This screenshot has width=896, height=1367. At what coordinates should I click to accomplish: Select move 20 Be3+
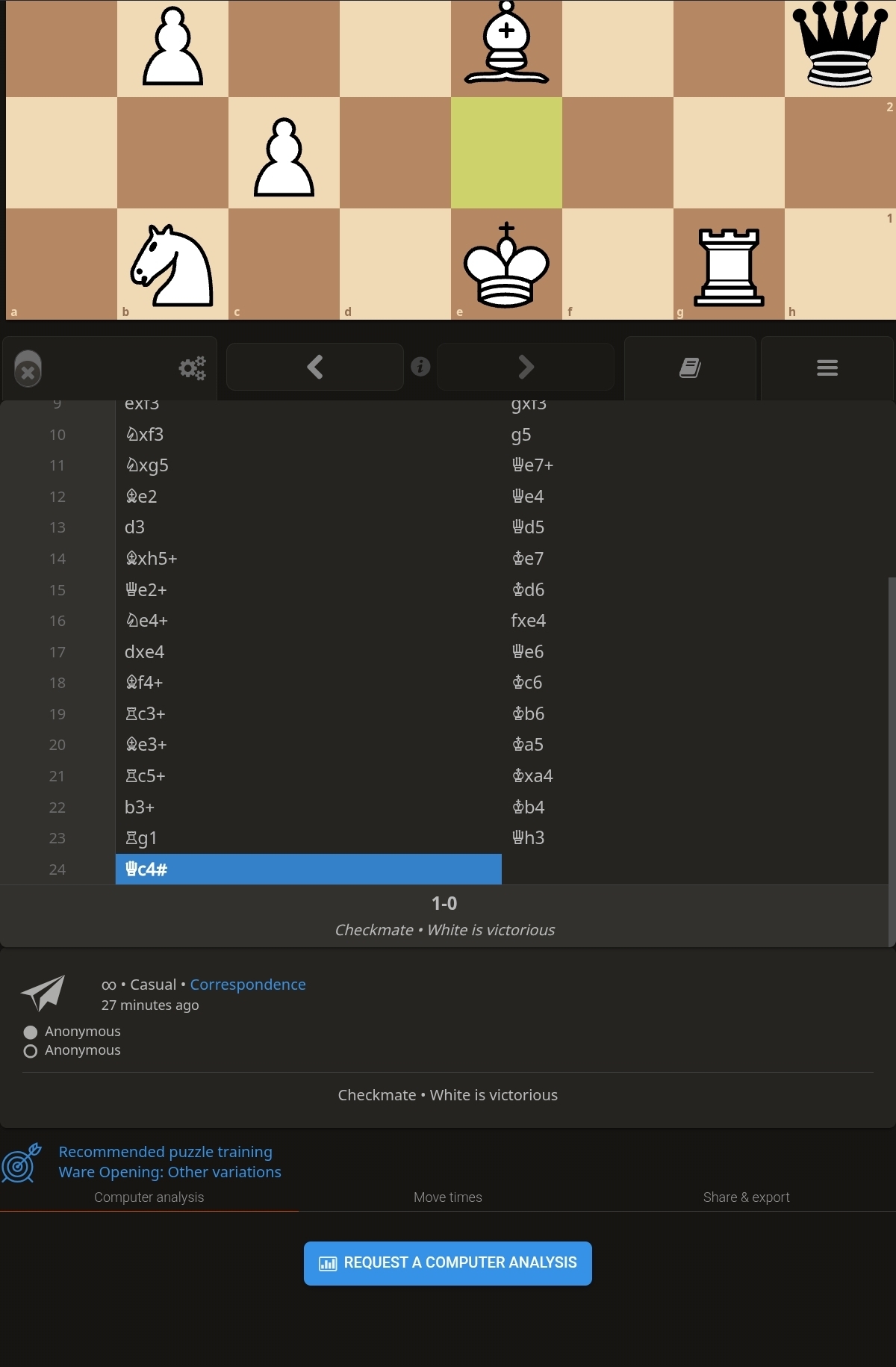(x=308, y=745)
